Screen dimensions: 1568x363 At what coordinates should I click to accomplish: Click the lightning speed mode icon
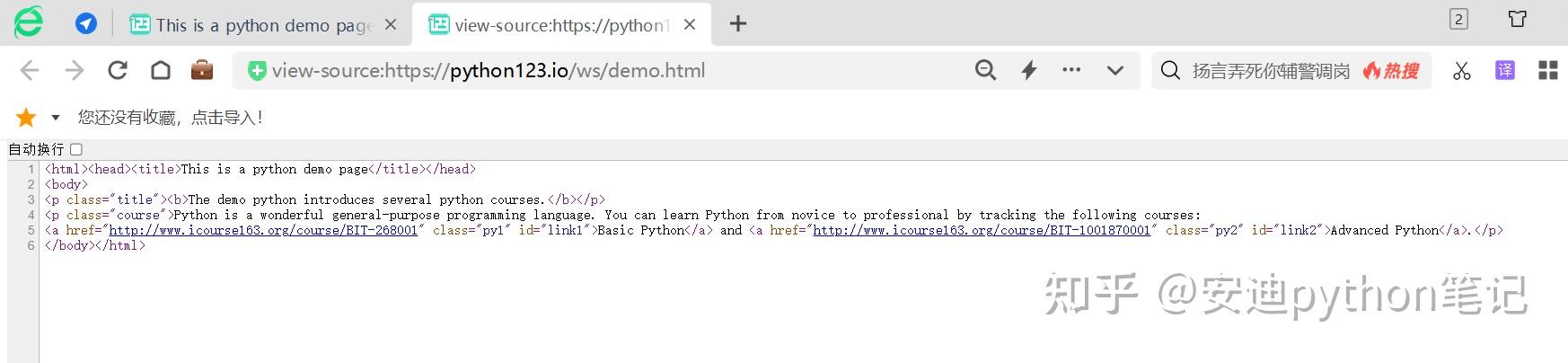1029,70
